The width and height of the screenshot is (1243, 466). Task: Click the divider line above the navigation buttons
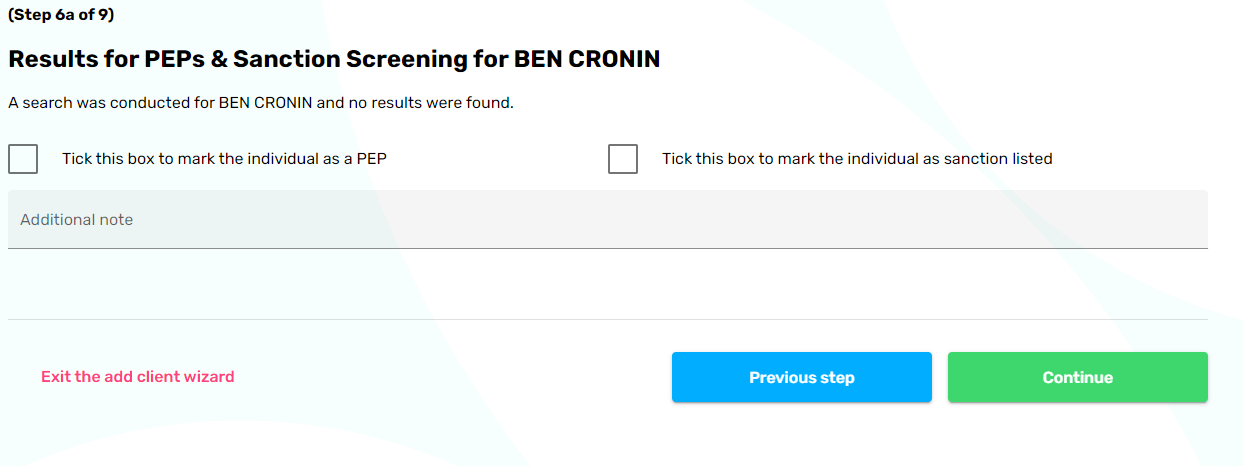[607, 319]
